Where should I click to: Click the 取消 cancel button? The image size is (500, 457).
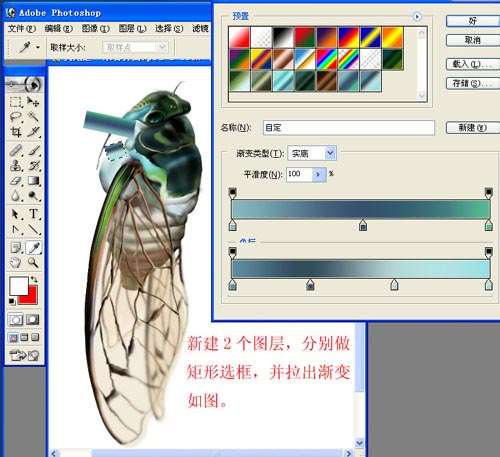pos(473,40)
